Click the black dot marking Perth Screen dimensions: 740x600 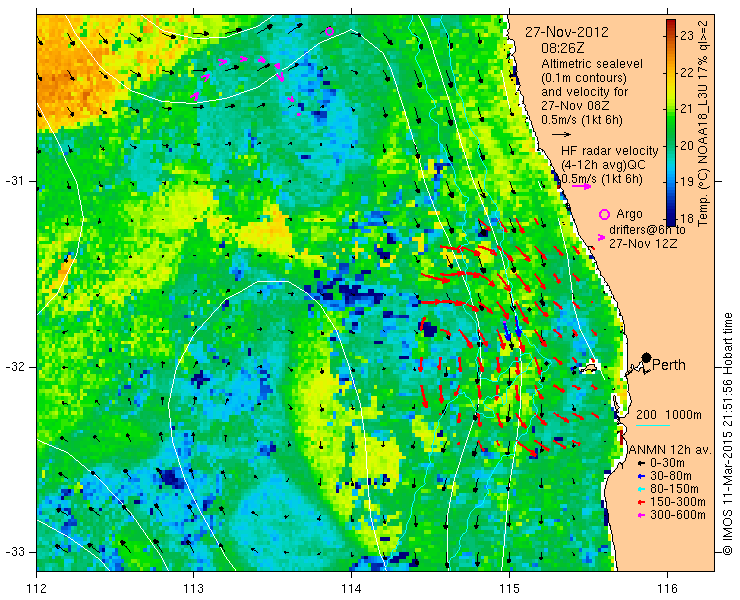(x=646, y=358)
